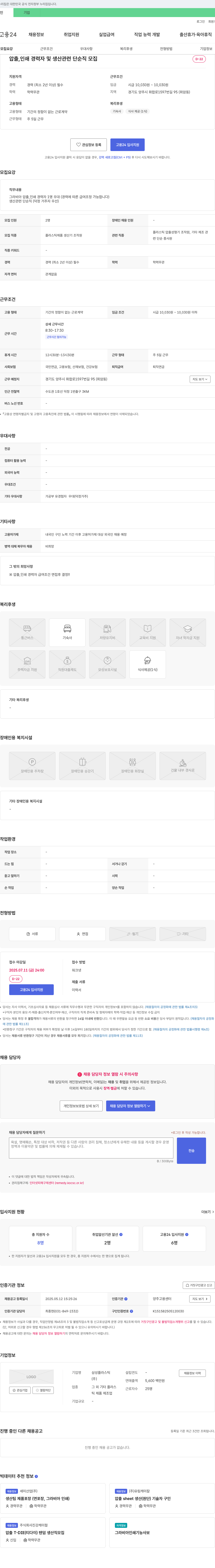Click the 로그인 link at top
The width and height of the screenshot is (215, 1568).
pos(200,21)
